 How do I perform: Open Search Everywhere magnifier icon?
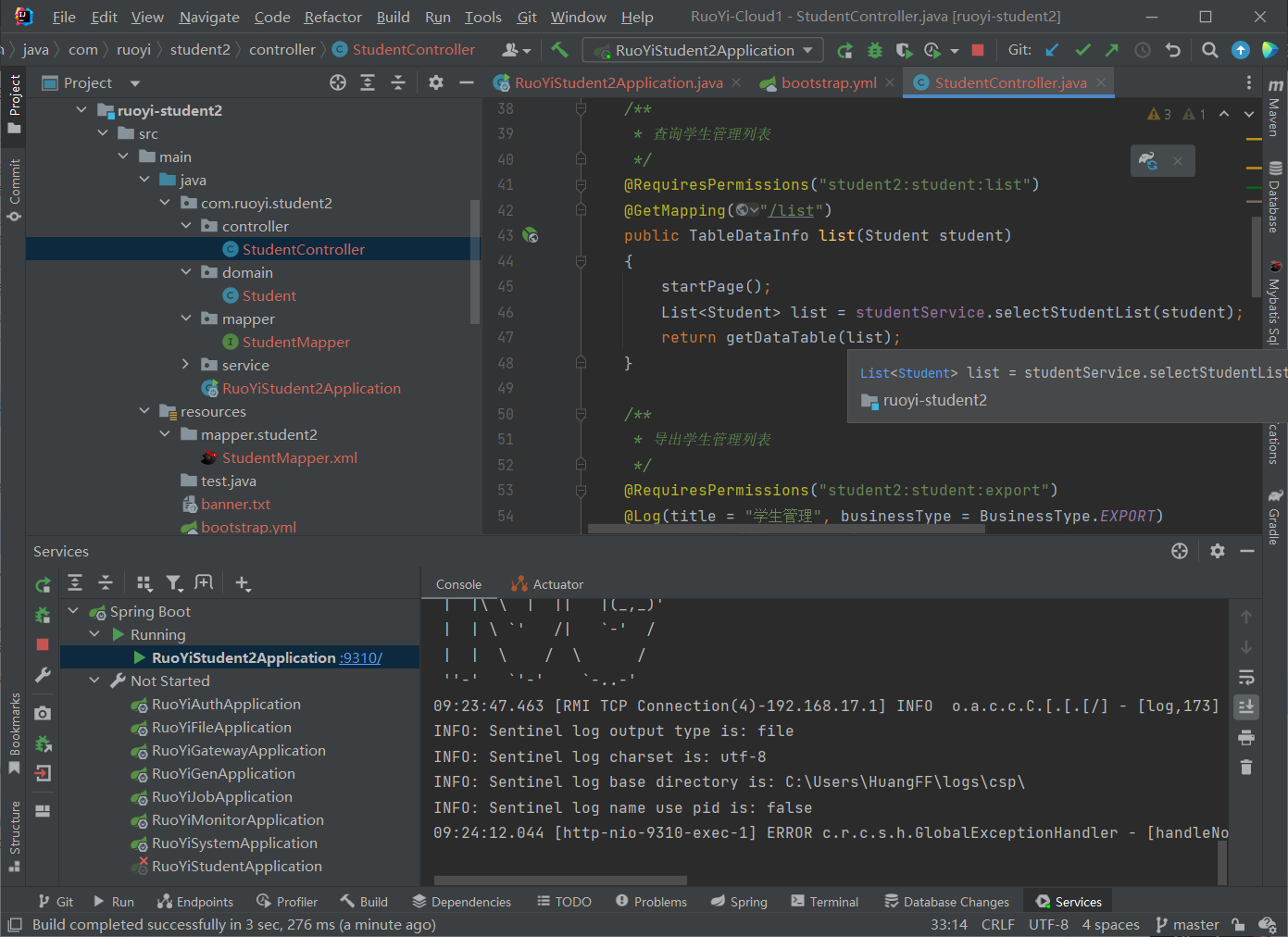tap(1209, 50)
